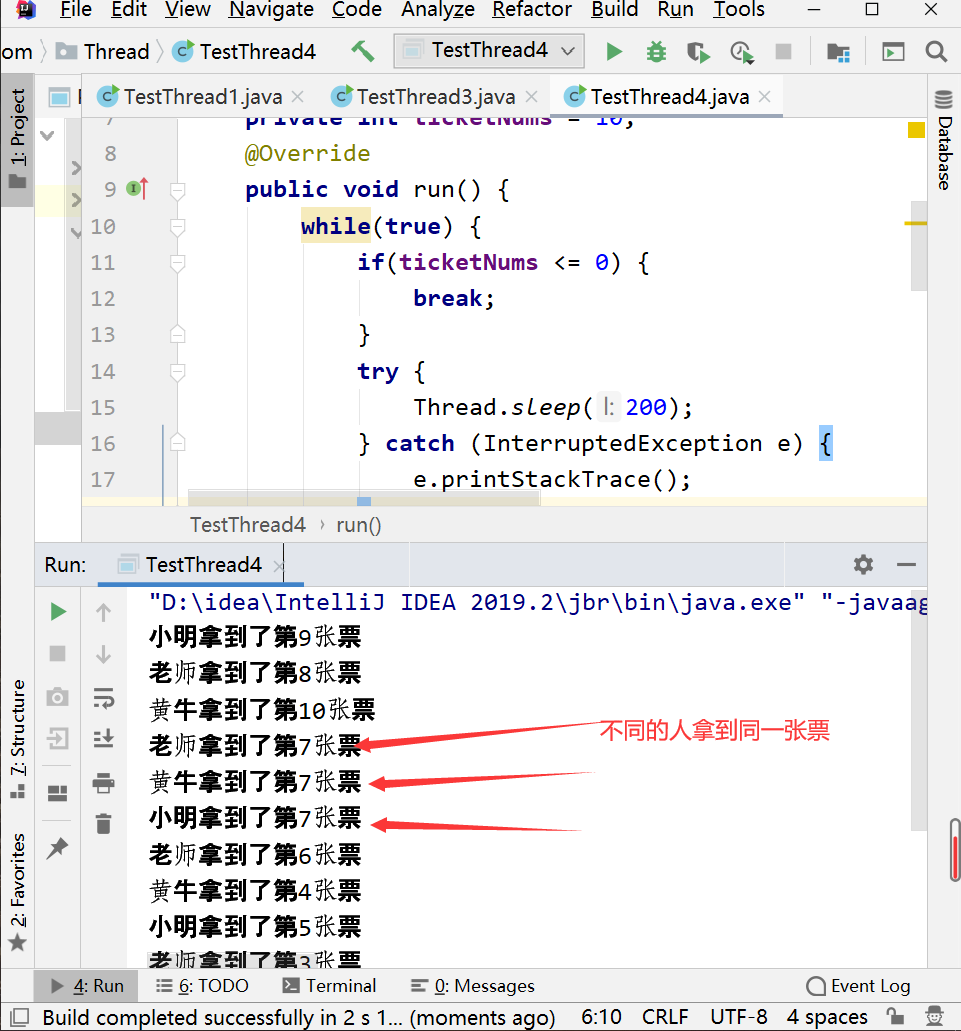Click the yellow inspection status indicator
This screenshot has height=1031, width=961.
pos(916,130)
